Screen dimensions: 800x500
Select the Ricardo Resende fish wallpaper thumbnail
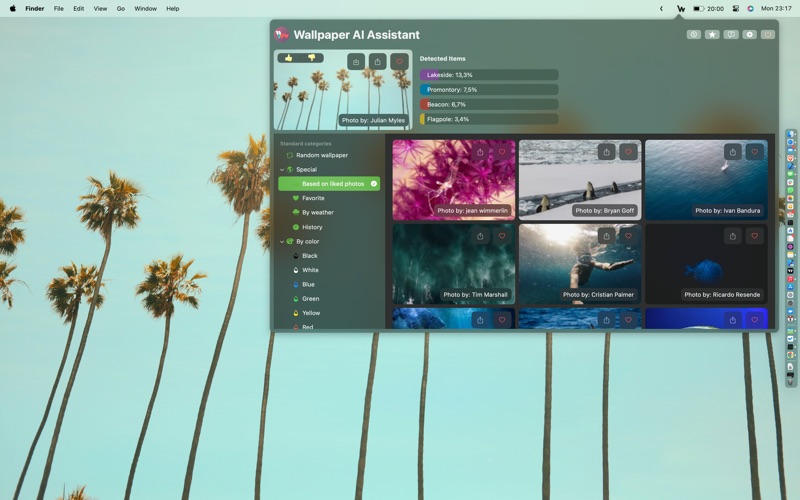[x=706, y=268]
